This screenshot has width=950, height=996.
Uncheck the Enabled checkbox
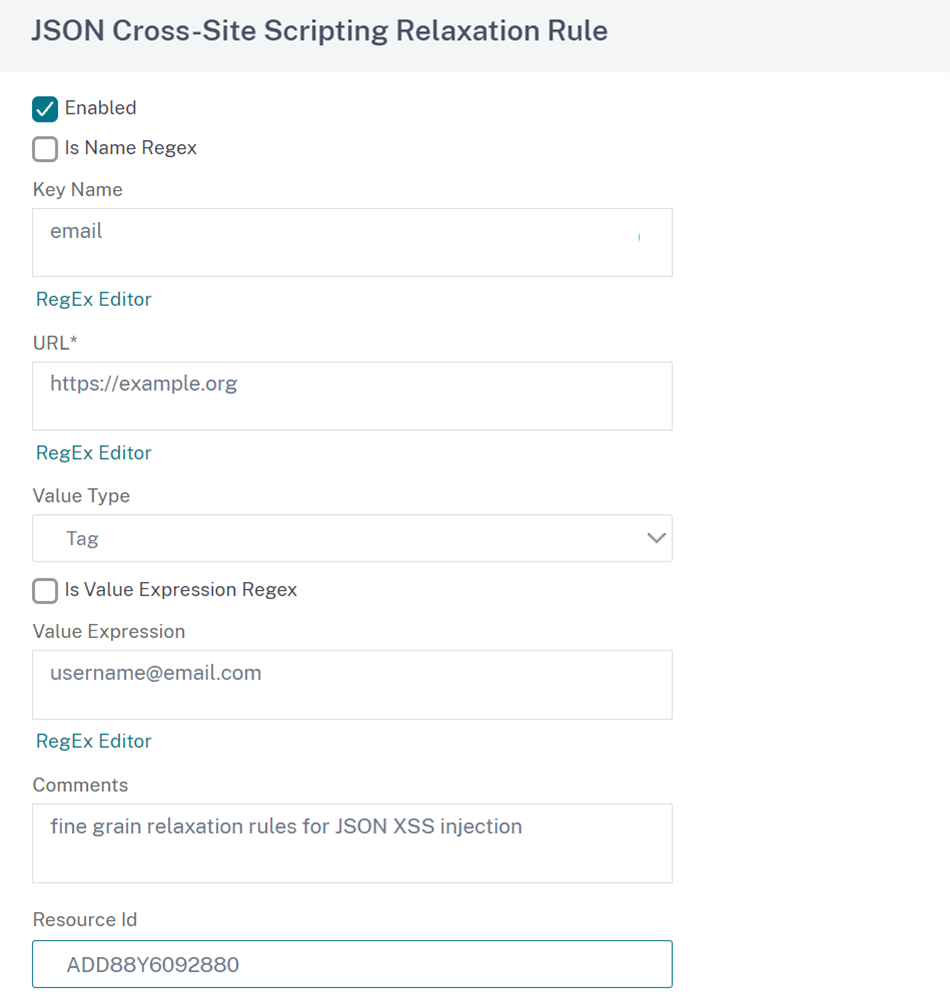(x=45, y=109)
